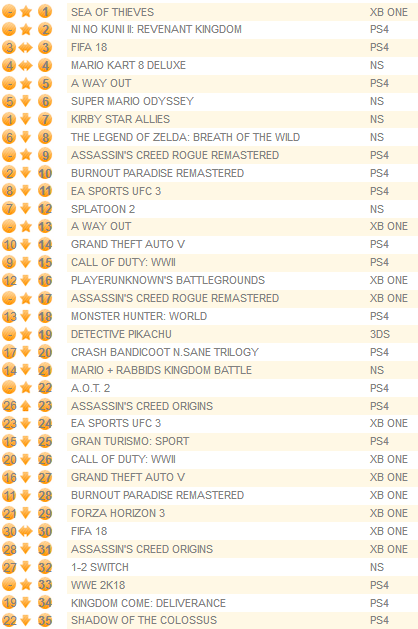Click the no-change arrows for FIFA 18 XB ONE

pyautogui.click(x=26, y=532)
